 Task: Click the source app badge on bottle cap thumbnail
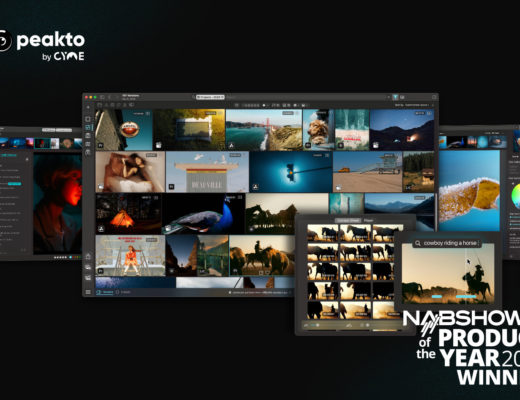click(100, 145)
